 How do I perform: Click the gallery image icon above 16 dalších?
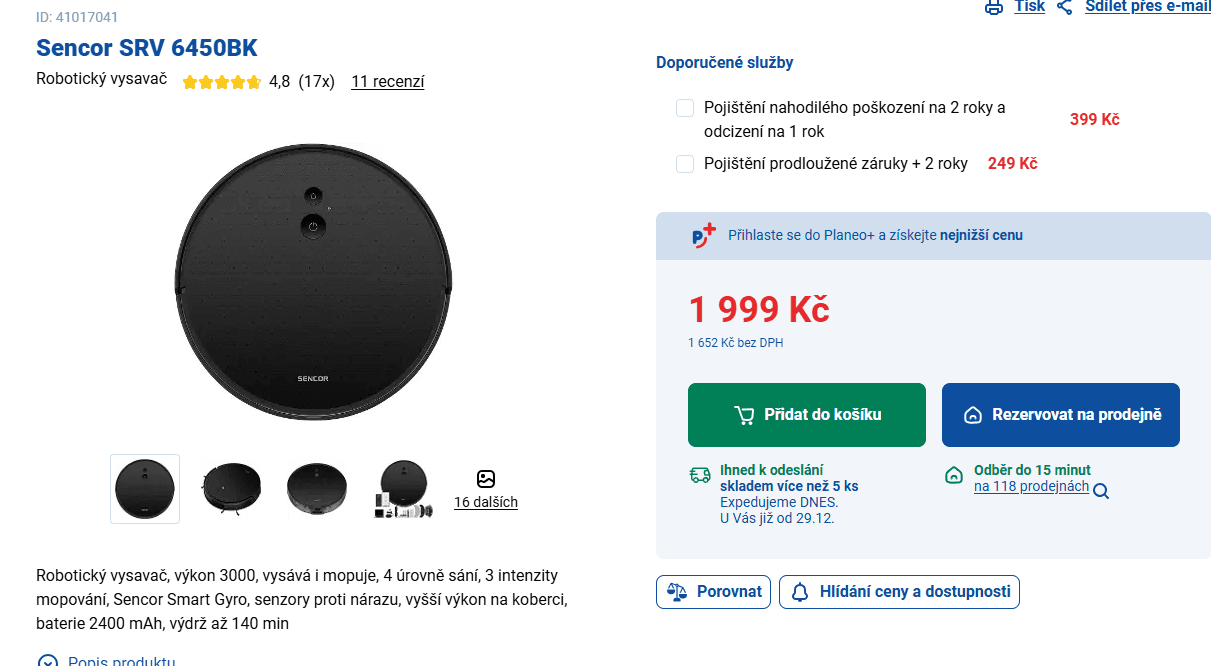point(486,479)
